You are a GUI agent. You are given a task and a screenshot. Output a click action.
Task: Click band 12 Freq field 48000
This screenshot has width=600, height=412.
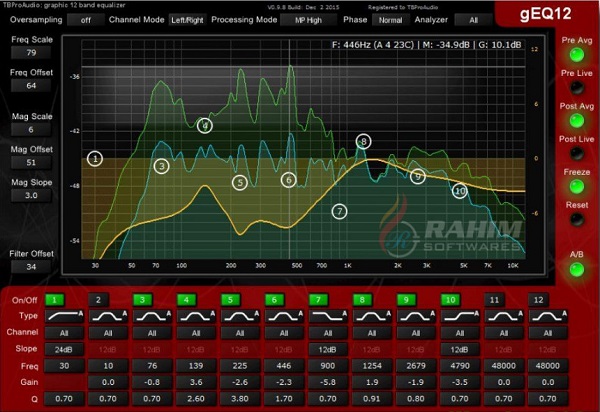[x=548, y=366]
